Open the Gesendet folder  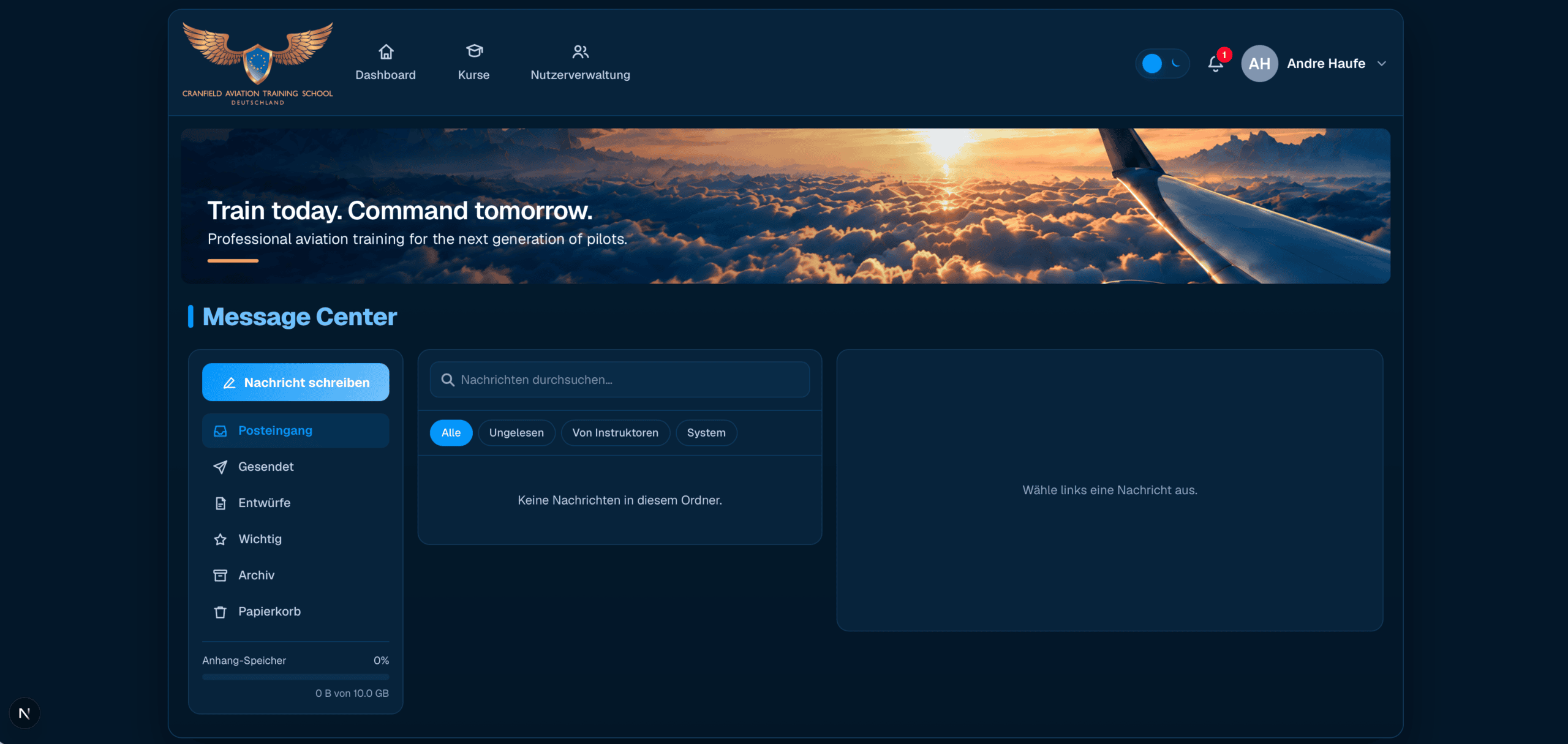(295, 467)
